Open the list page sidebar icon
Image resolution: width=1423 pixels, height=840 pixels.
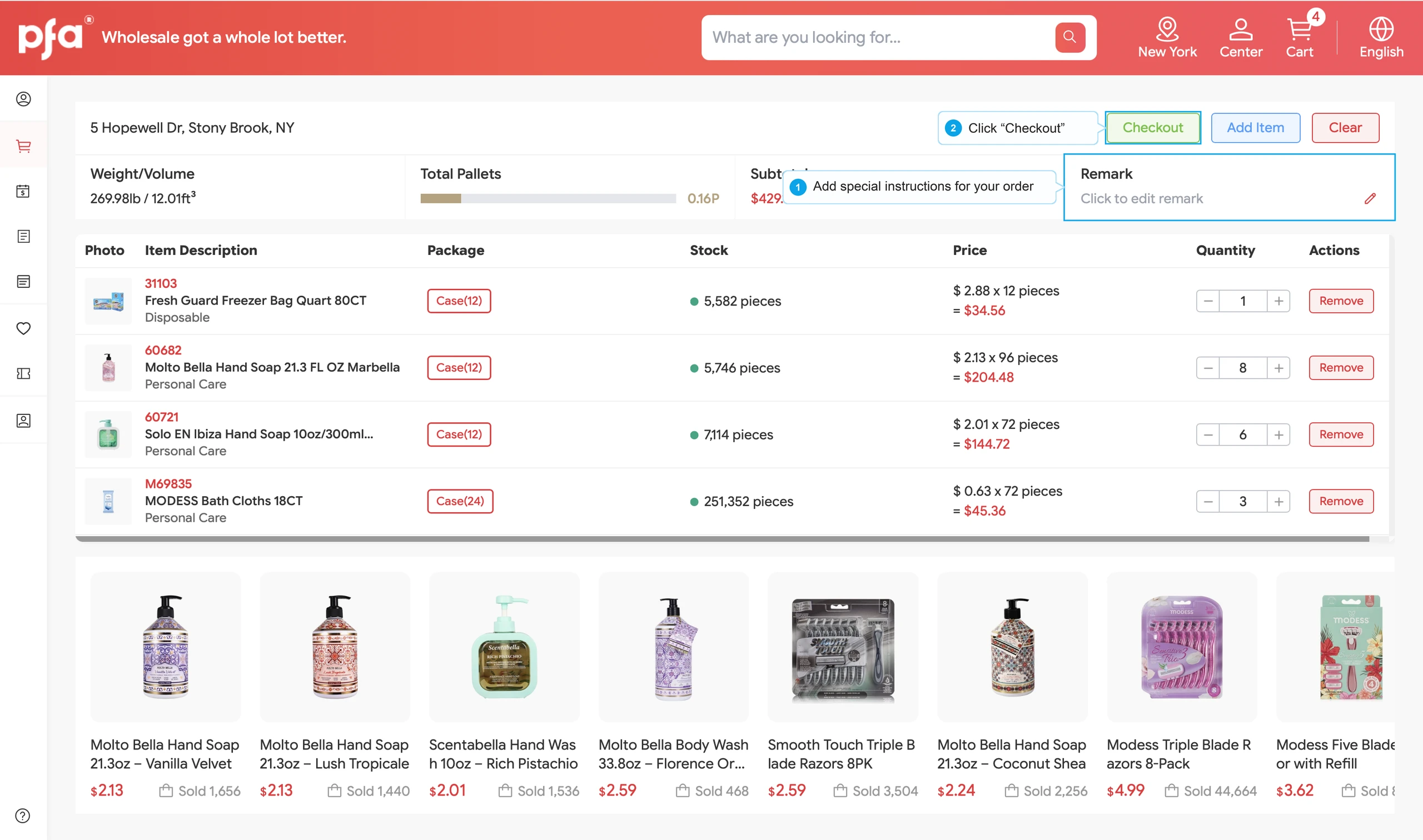tap(23, 281)
